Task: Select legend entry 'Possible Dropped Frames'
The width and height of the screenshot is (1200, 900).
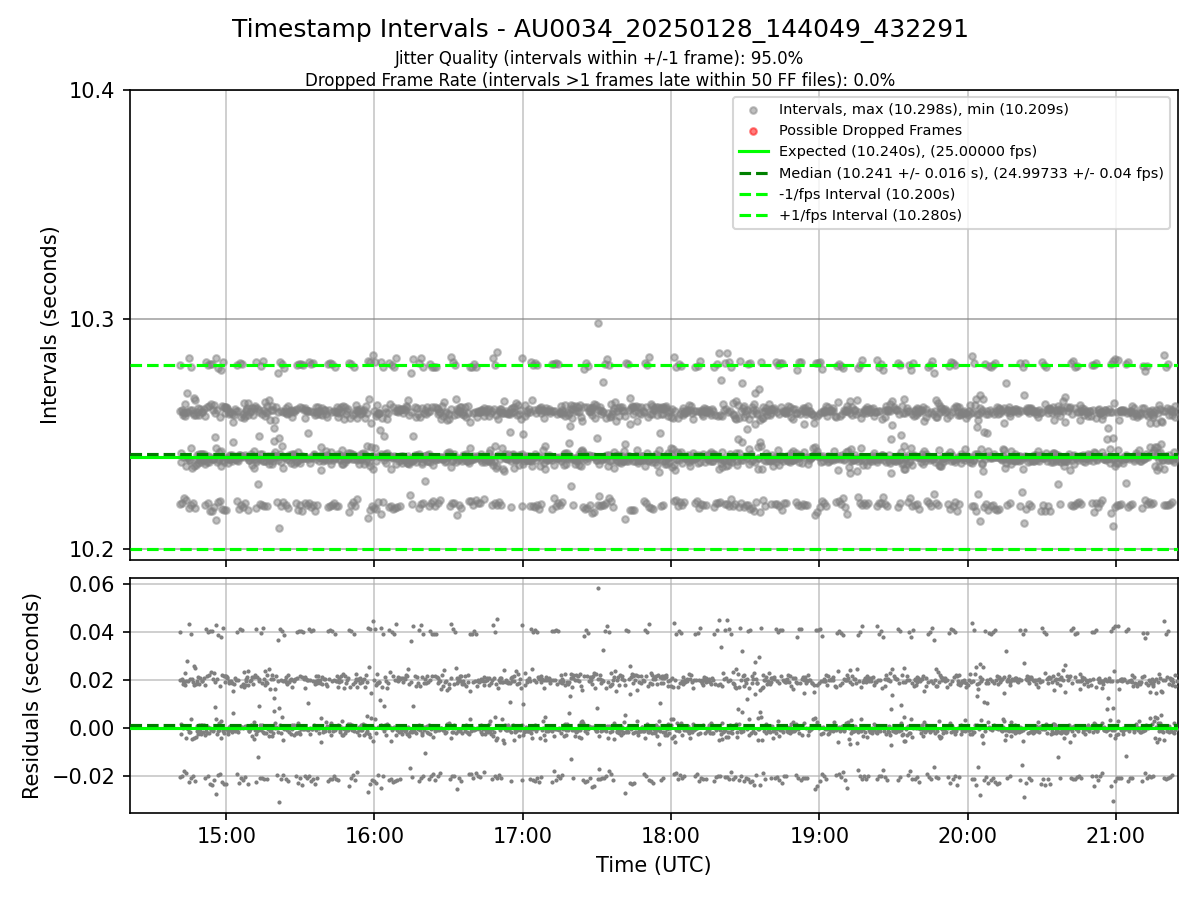Action: click(x=870, y=130)
